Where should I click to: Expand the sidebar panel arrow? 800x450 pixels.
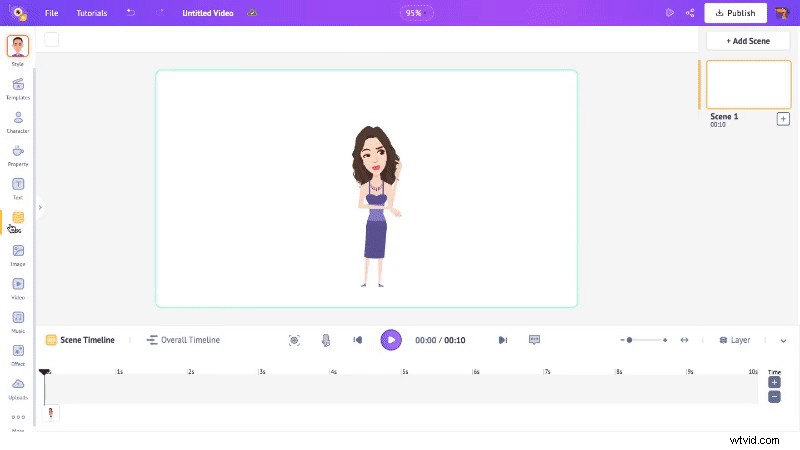40,207
